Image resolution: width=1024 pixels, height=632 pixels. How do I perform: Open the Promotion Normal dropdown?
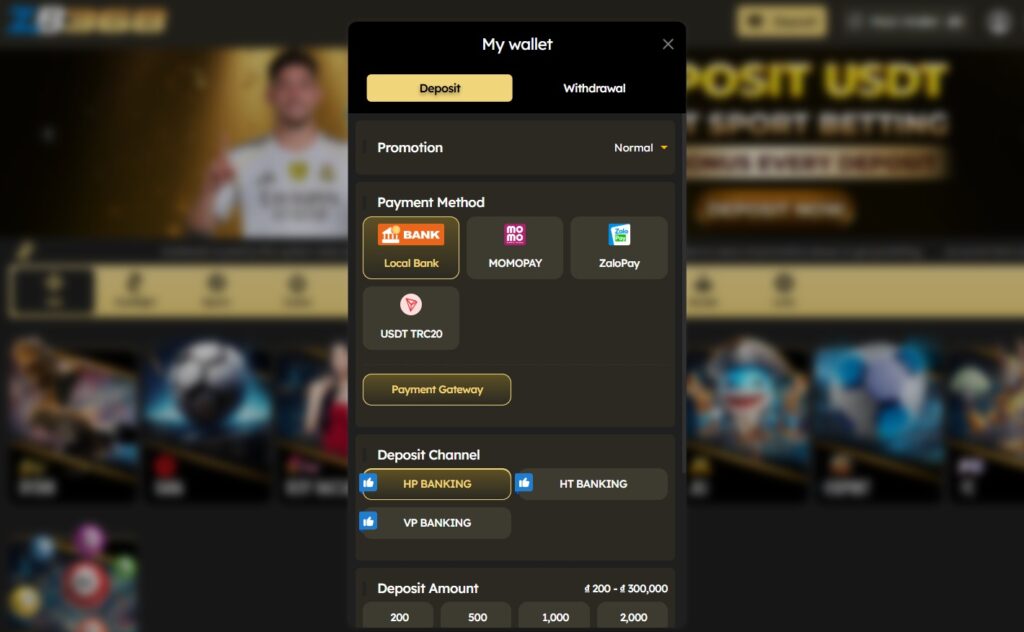pyautogui.click(x=640, y=148)
